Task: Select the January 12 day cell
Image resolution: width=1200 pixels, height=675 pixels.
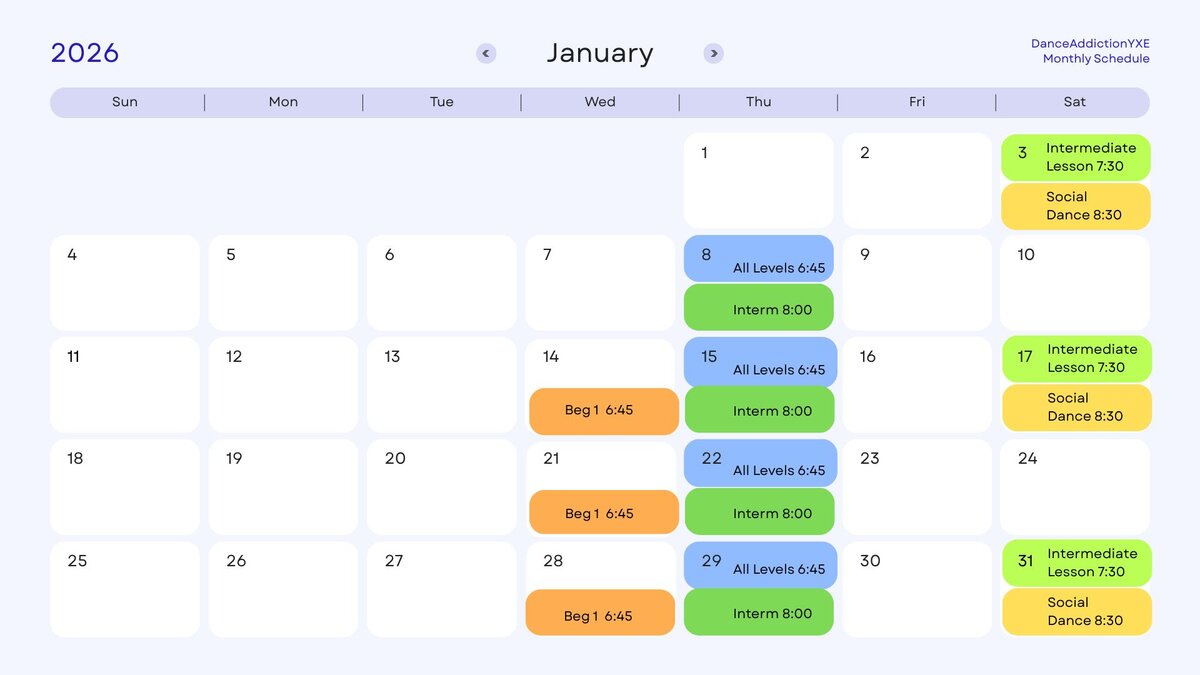Action: point(283,385)
